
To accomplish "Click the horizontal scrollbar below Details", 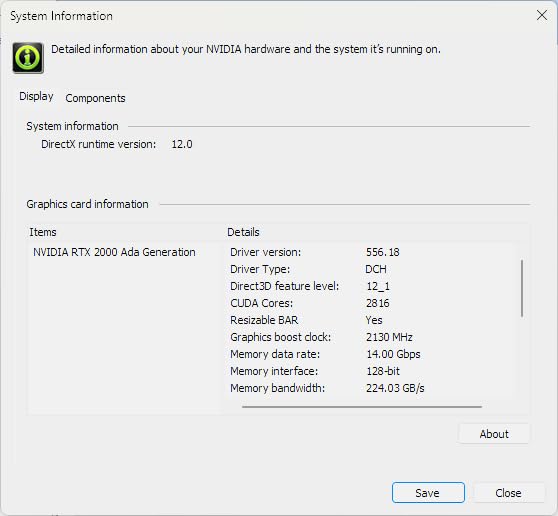I will tap(362, 406).
